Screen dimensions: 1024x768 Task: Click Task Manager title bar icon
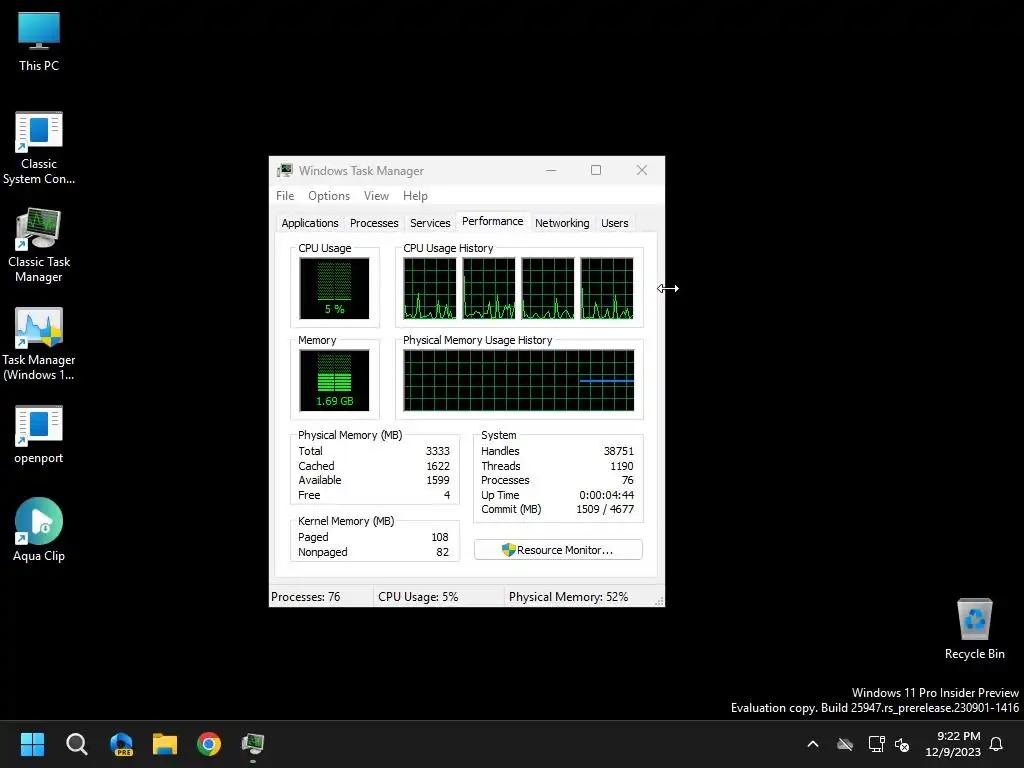284,170
